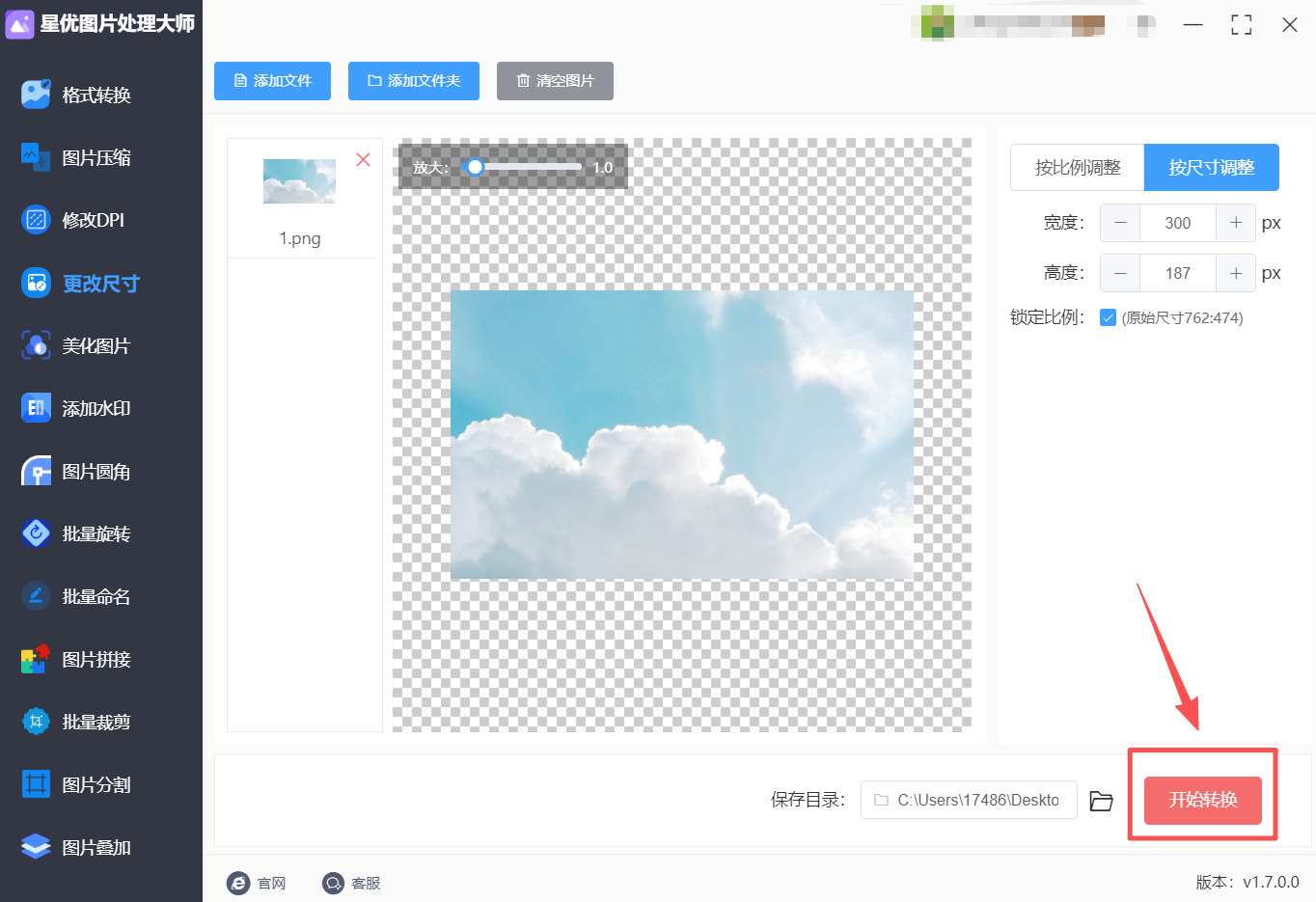
Task: Click the 保存目录 save path field
Action: [x=969, y=800]
